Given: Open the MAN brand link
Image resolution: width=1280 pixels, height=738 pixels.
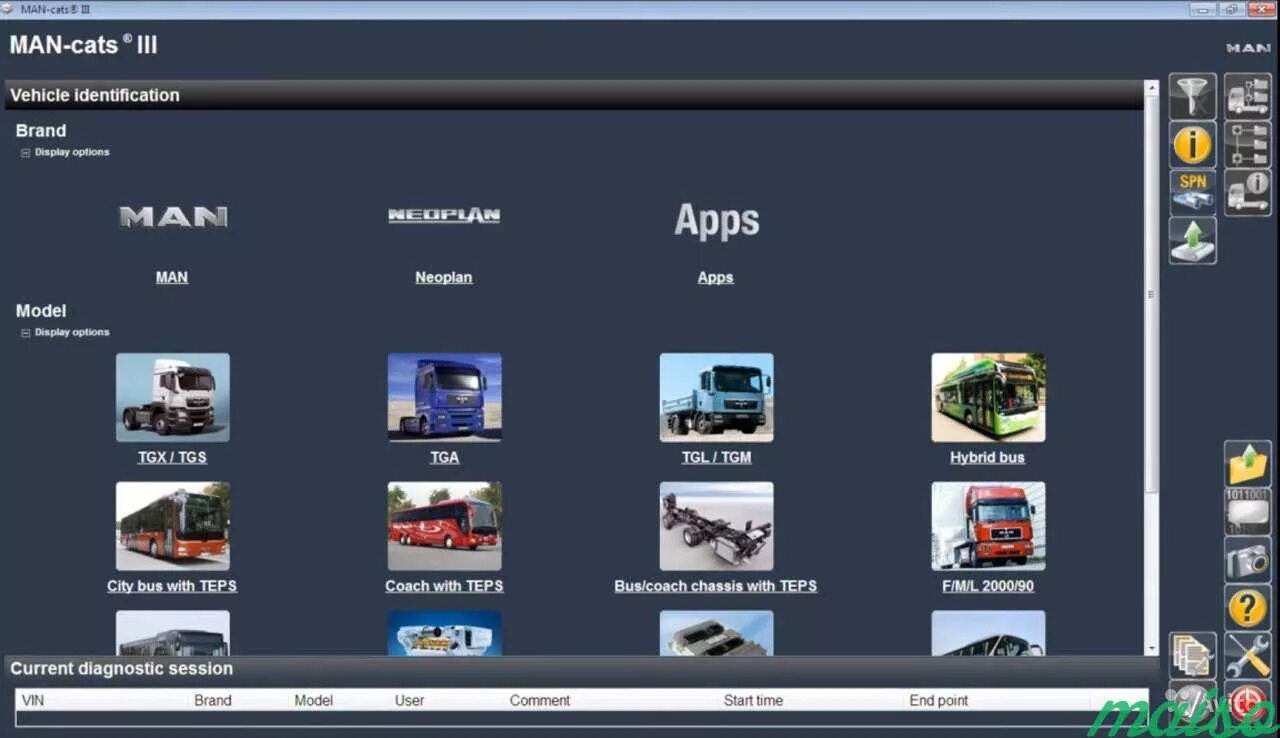Looking at the screenshot, I should pyautogui.click(x=172, y=277).
